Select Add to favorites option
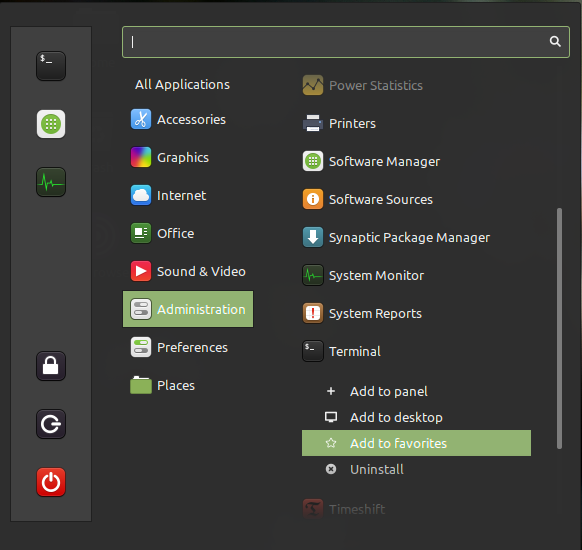582x550 pixels. (x=416, y=443)
